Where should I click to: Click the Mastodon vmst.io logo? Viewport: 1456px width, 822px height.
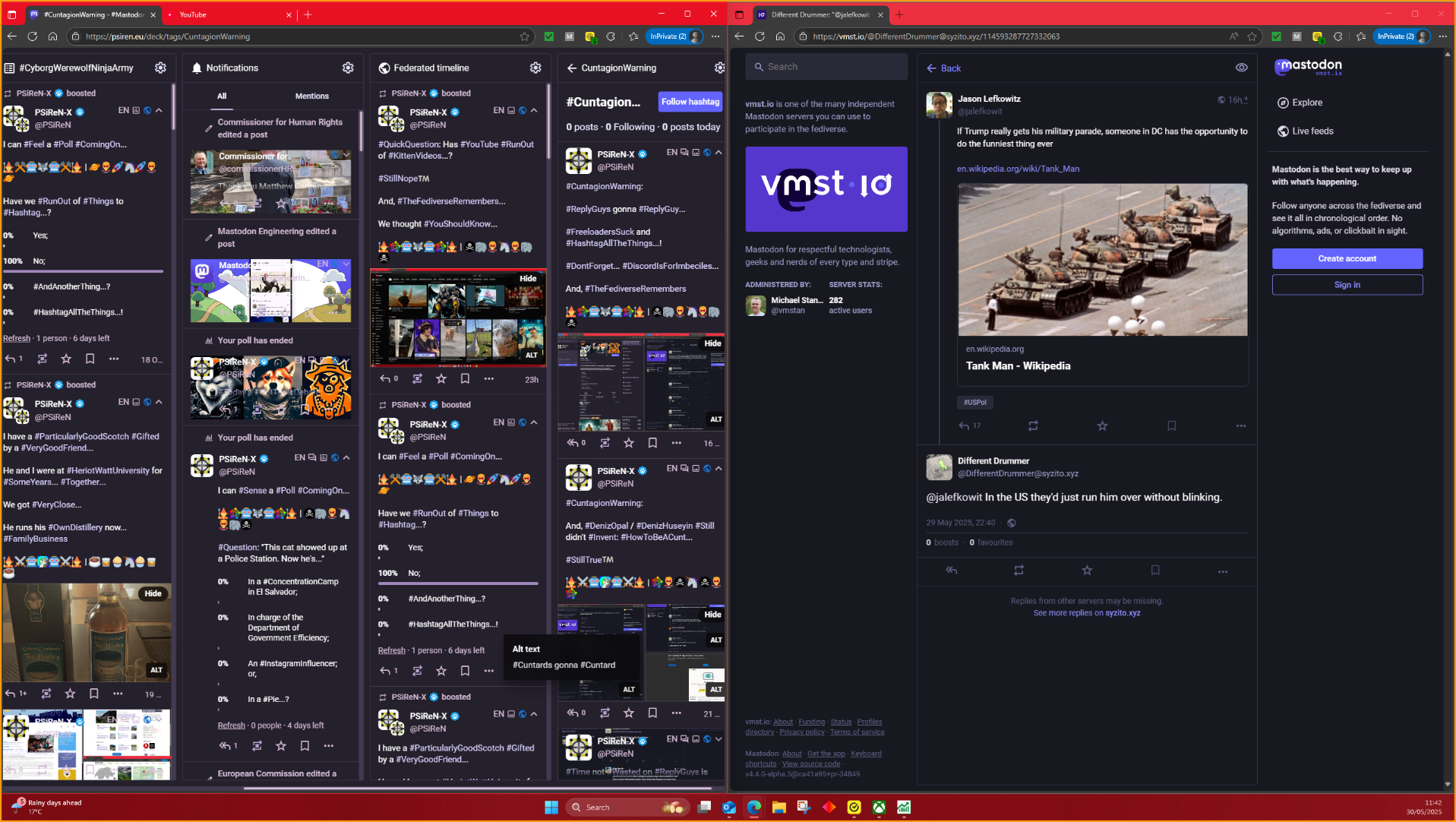pos(1308,67)
